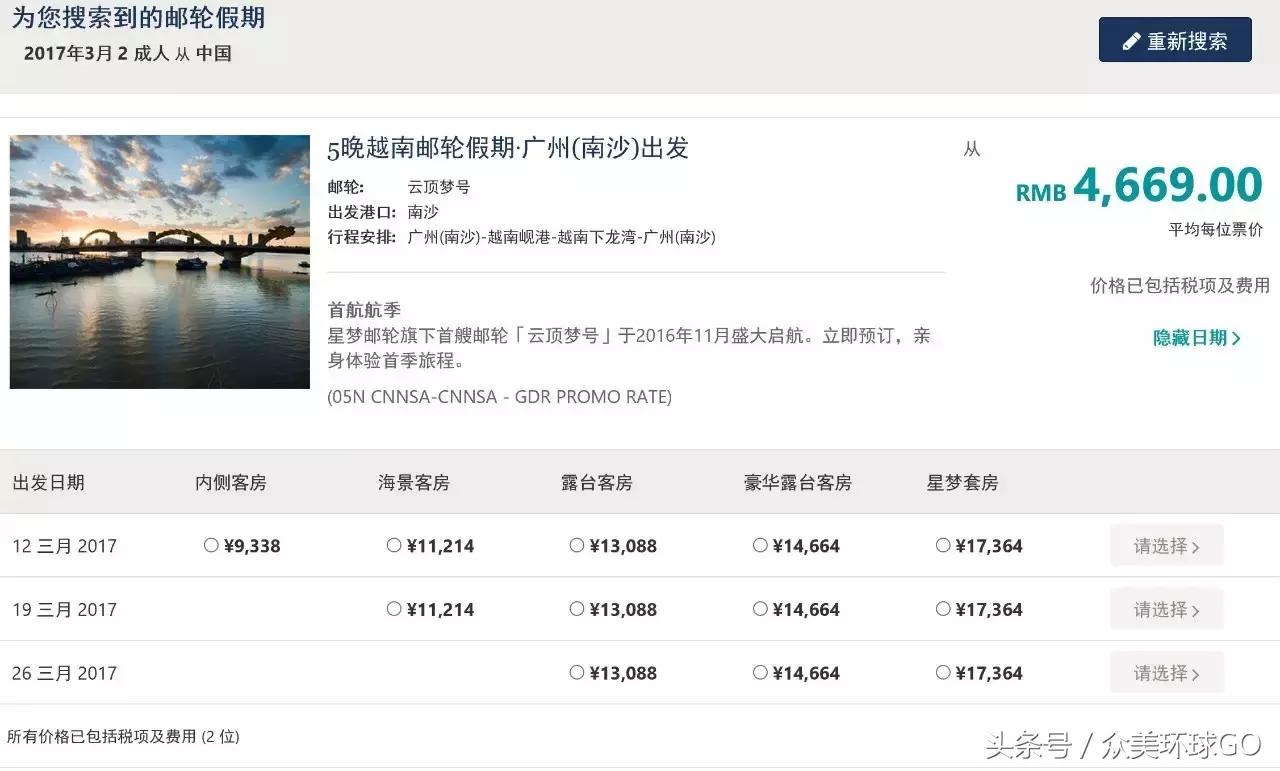Screen dimensions: 1280x771
Task: Click the pencil icon on 重新搜索 button
Action: click(1132, 40)
